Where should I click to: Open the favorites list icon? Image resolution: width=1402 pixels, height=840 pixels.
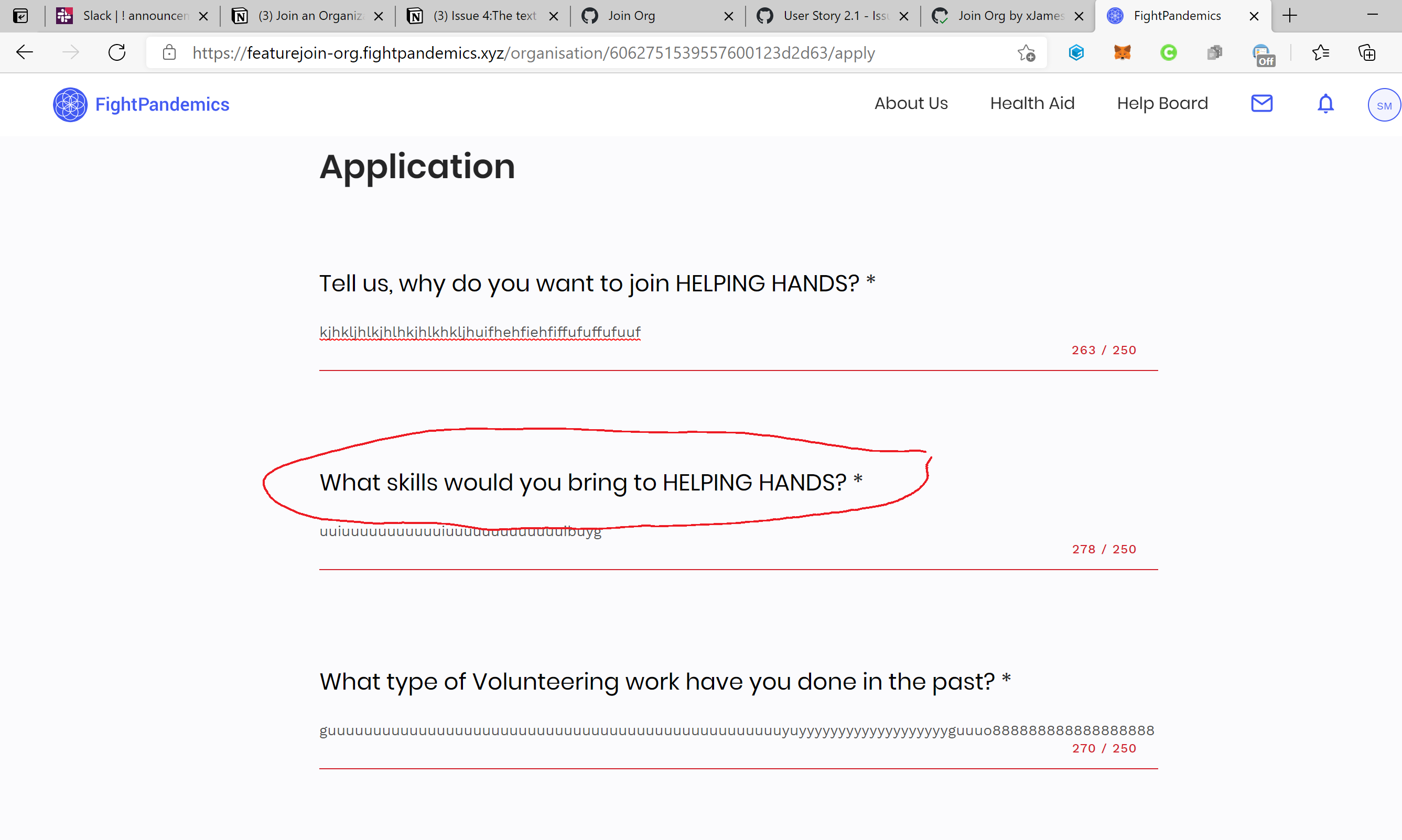(1320, 52)
